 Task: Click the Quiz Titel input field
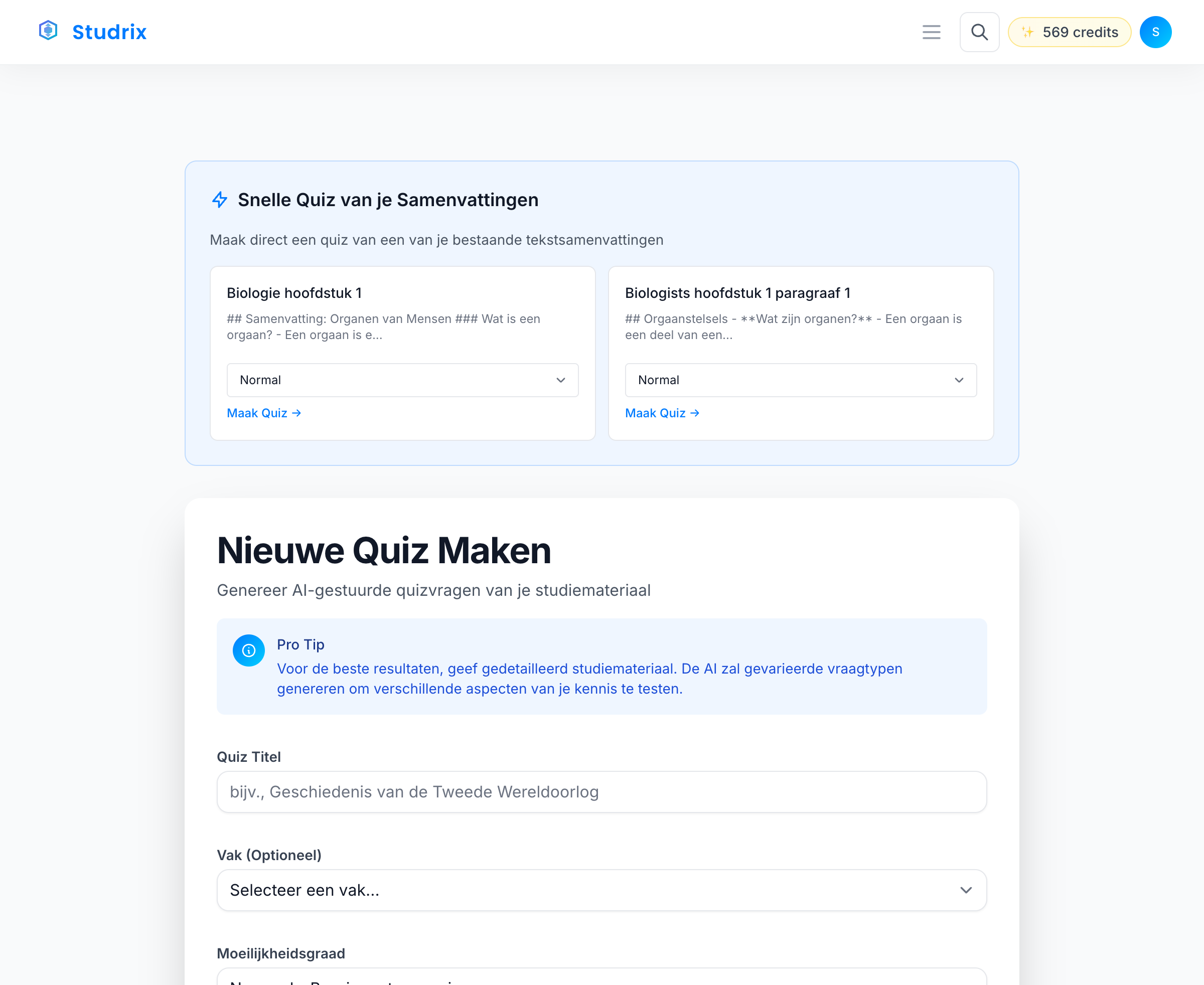pyautogui.click(x=601, y=791)
